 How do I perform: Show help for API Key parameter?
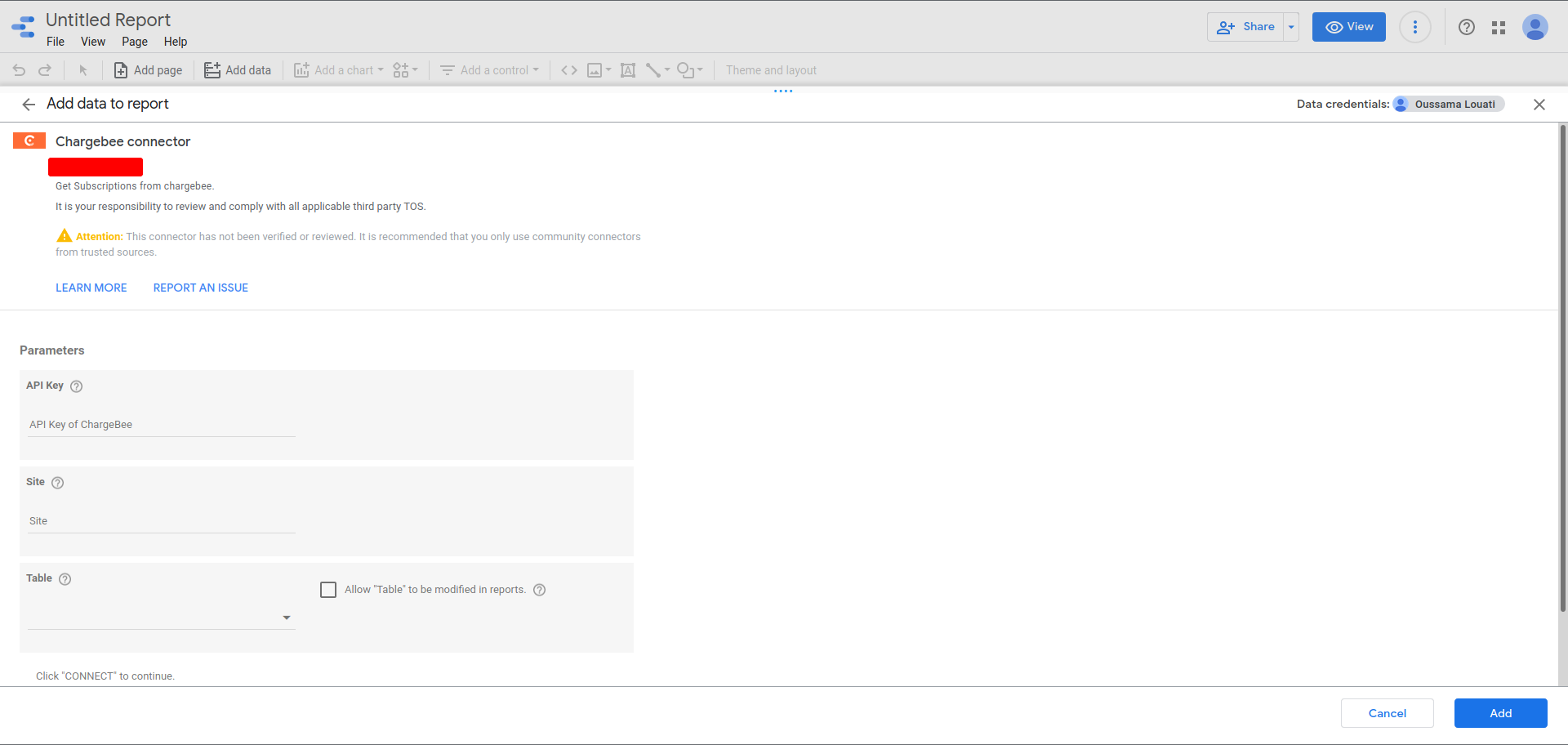tap(77, 386)
